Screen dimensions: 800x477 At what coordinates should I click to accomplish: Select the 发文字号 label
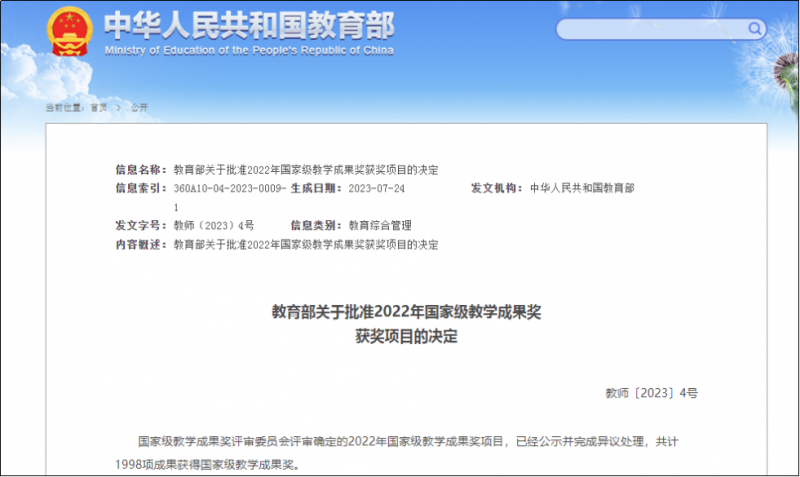(x=141, y=225)
